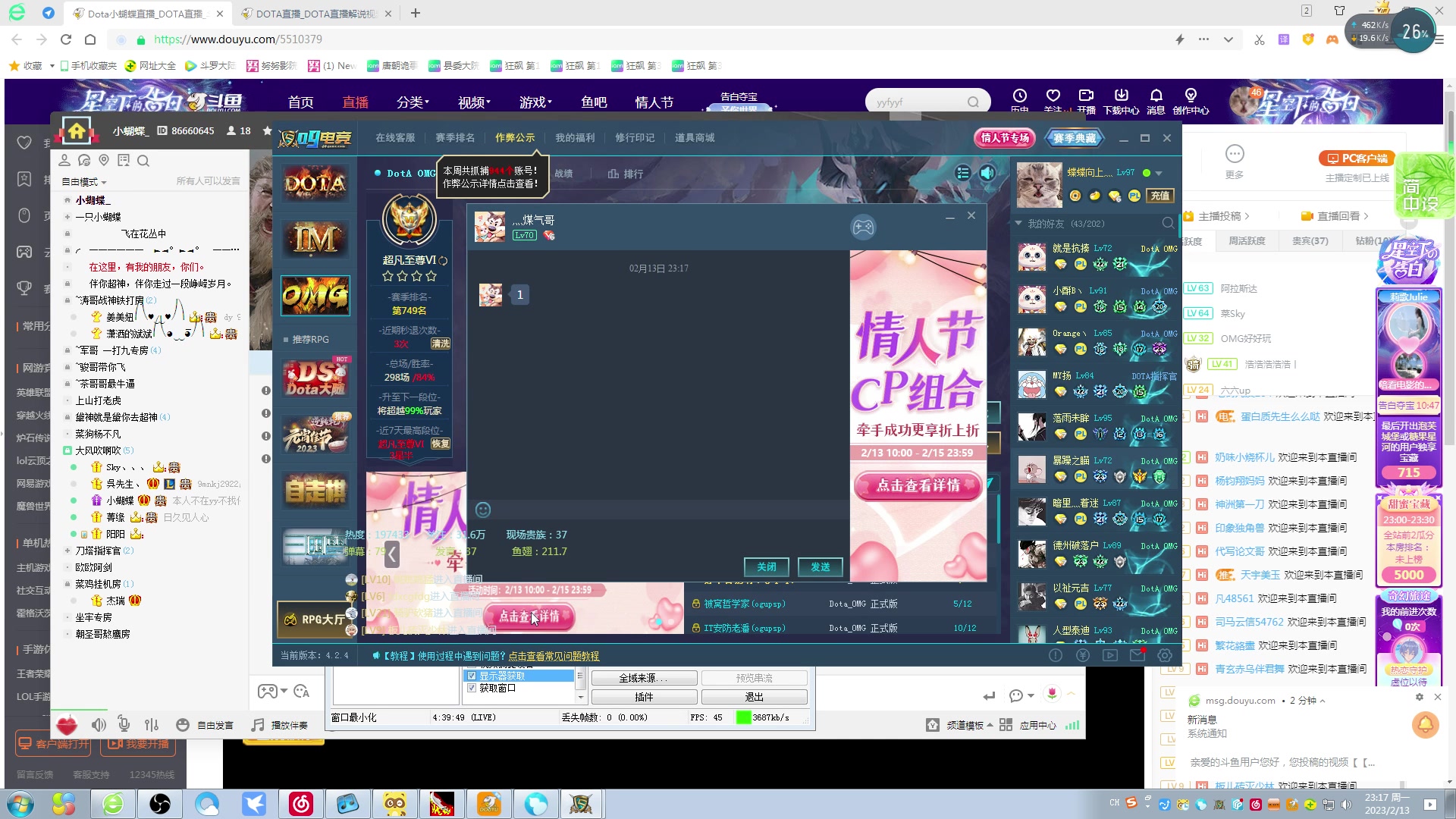Expand the 刀塔指挥官 channel room
Image resolution: width=1456 pixels, height=819 pixels.
67,551
